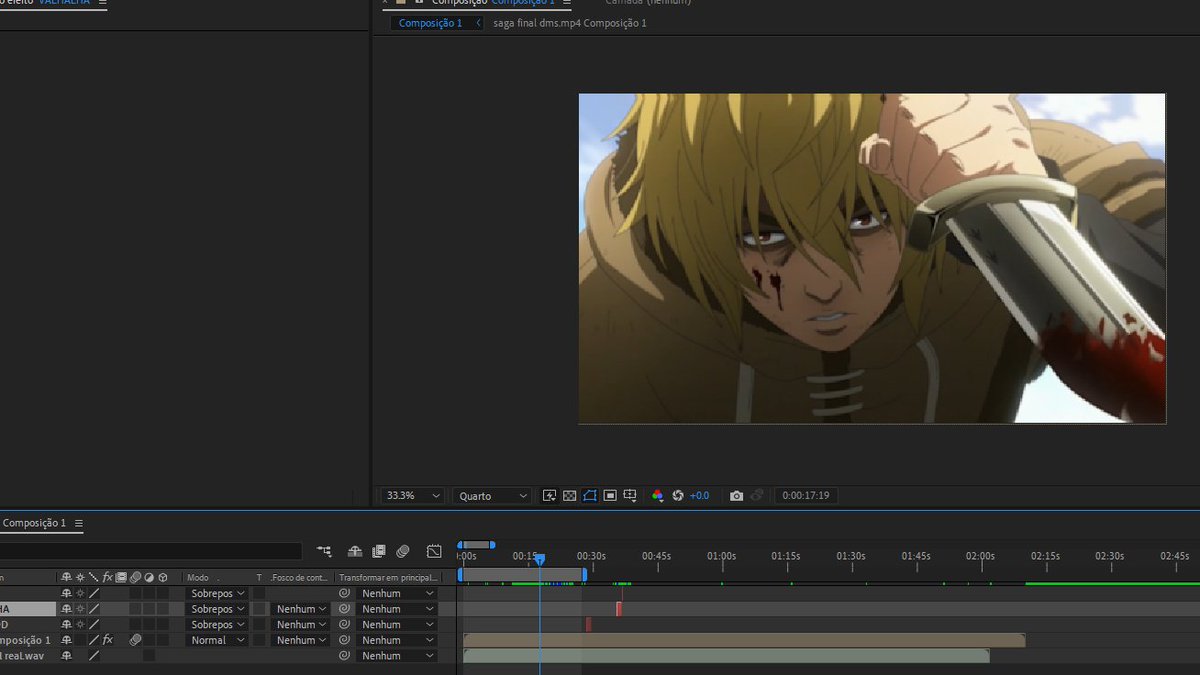The height and width of the screenshot is (675, 1200).
Task: Toggle hide shy layers in timeline
Action: (354, 551)
